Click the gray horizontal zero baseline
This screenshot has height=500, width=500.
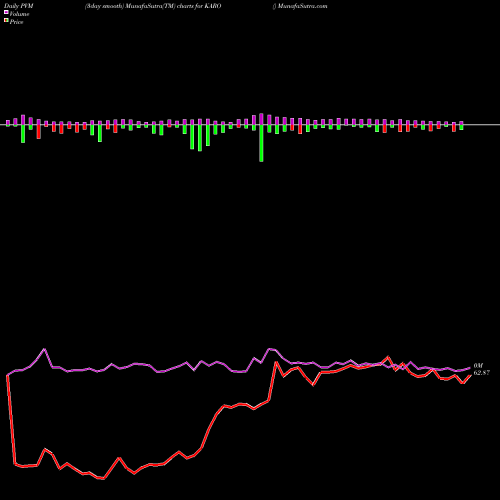pyautogui.click(x=250, y=125)
